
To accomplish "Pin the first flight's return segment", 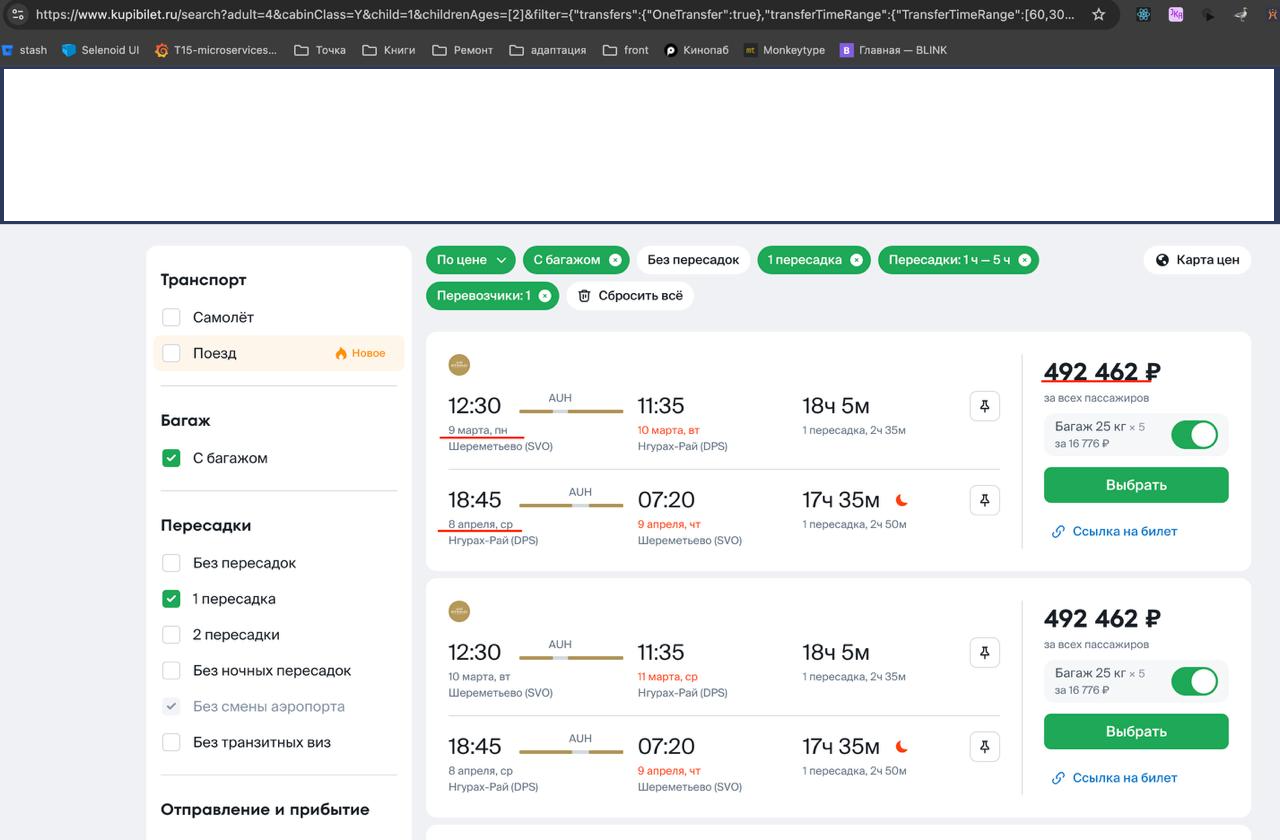I will click(984, 500).
